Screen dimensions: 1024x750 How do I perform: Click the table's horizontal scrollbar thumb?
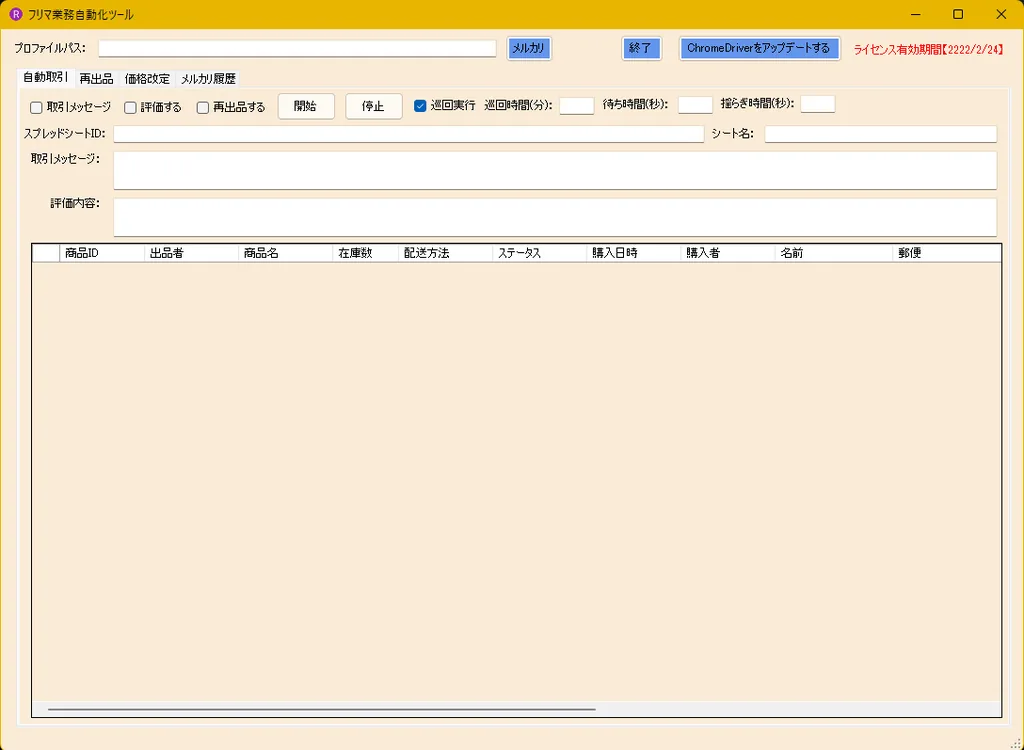click(321, 709)
